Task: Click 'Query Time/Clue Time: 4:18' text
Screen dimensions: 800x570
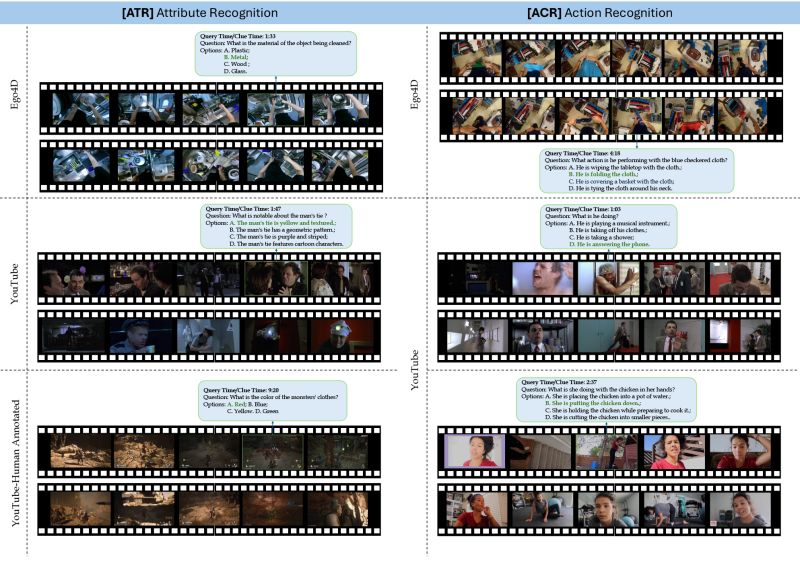Action: (x=583, y=153)
